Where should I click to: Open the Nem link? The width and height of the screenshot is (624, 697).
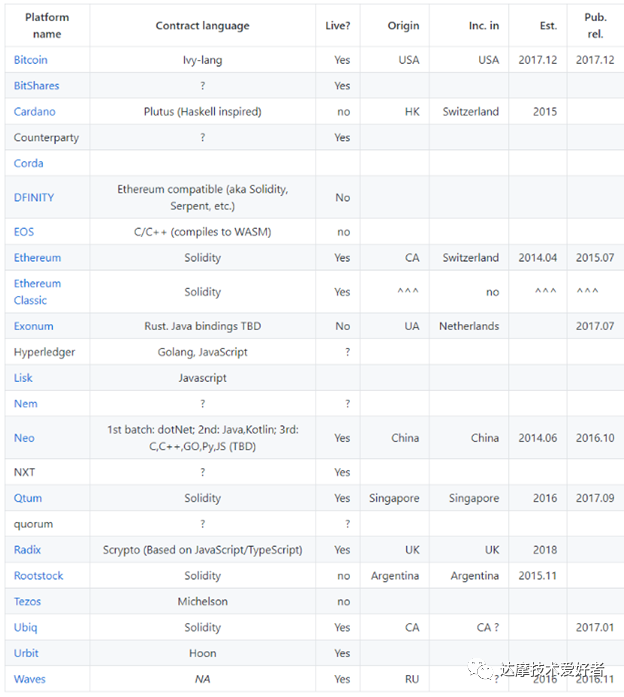[x=26, y=404]
